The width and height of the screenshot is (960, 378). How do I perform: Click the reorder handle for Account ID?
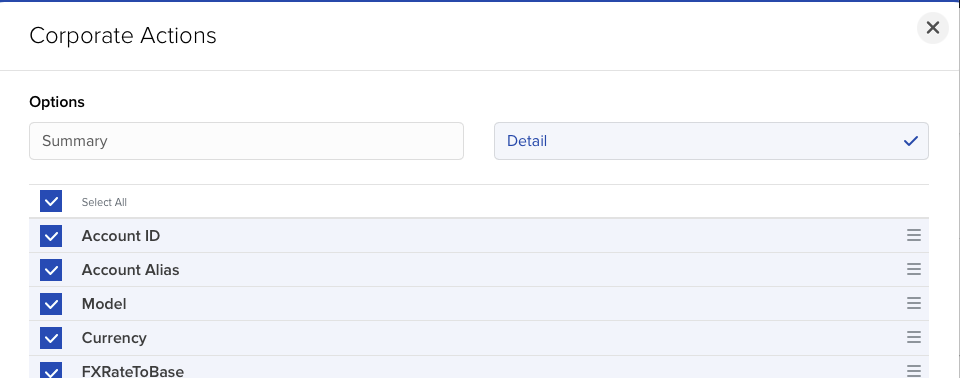coord(913,235)
